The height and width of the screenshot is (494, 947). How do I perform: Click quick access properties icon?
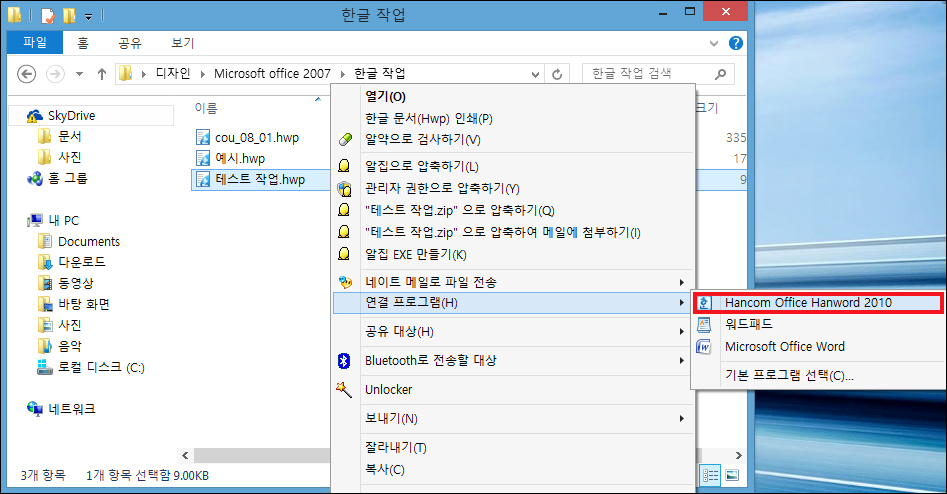tap(48, 16)
